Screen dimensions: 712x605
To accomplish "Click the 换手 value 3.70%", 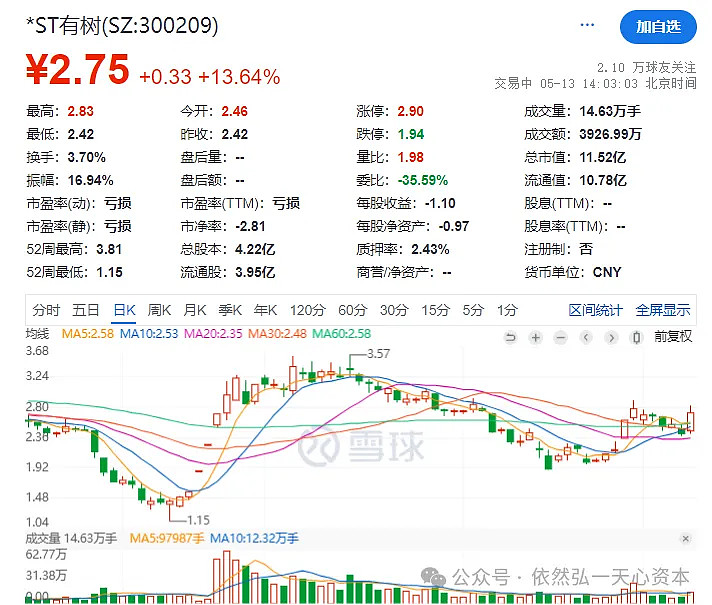I will pos(87,158).
